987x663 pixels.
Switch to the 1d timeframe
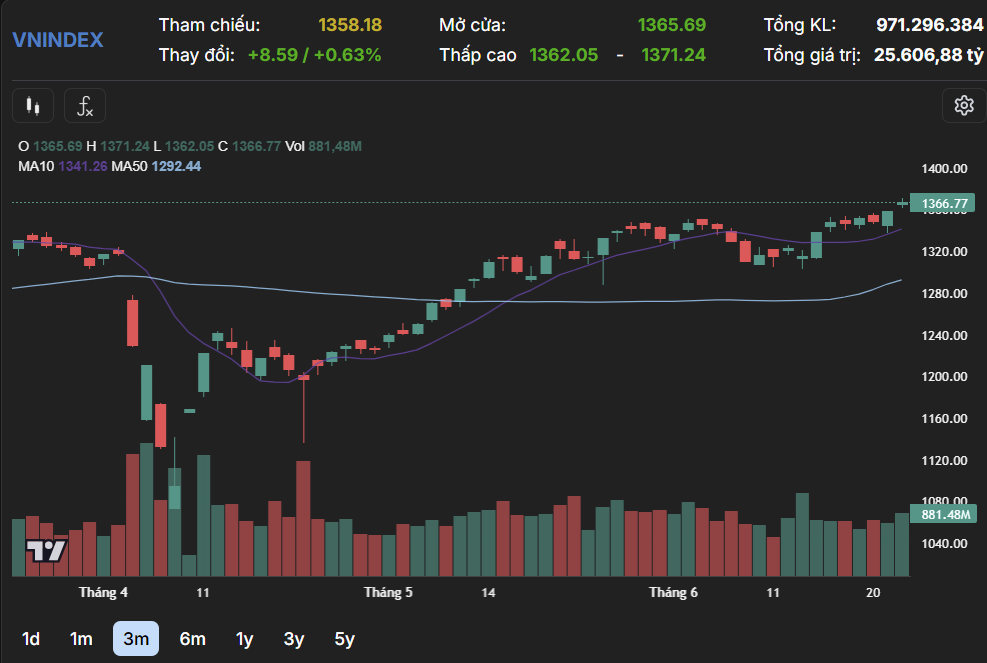pyautogui.click(x=31, y=639)
